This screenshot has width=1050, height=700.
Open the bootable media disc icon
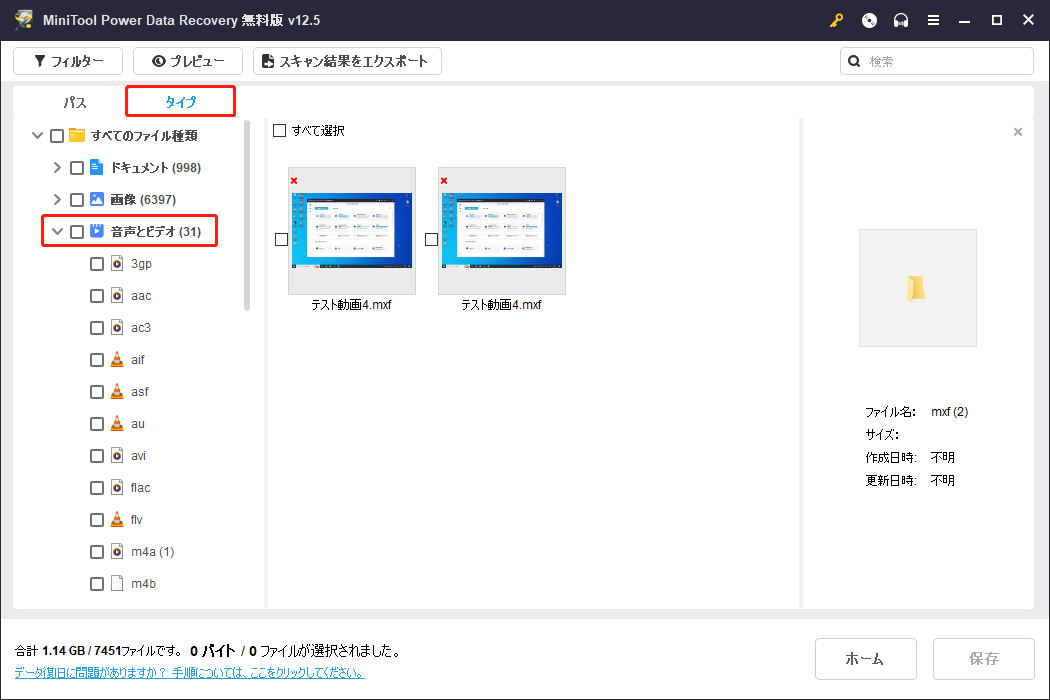pyautogui.click(x=869, y=20)
